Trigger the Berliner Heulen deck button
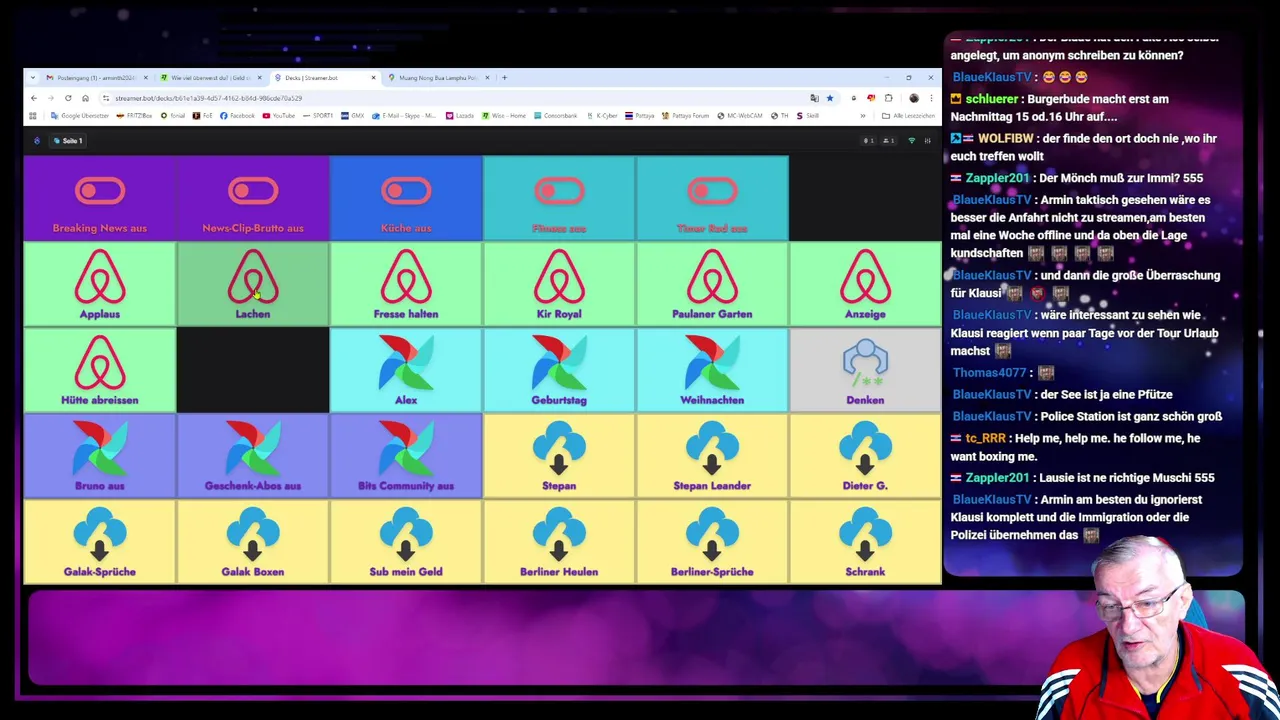Viewport: 1280px width, 720px height. click(559, 543)
